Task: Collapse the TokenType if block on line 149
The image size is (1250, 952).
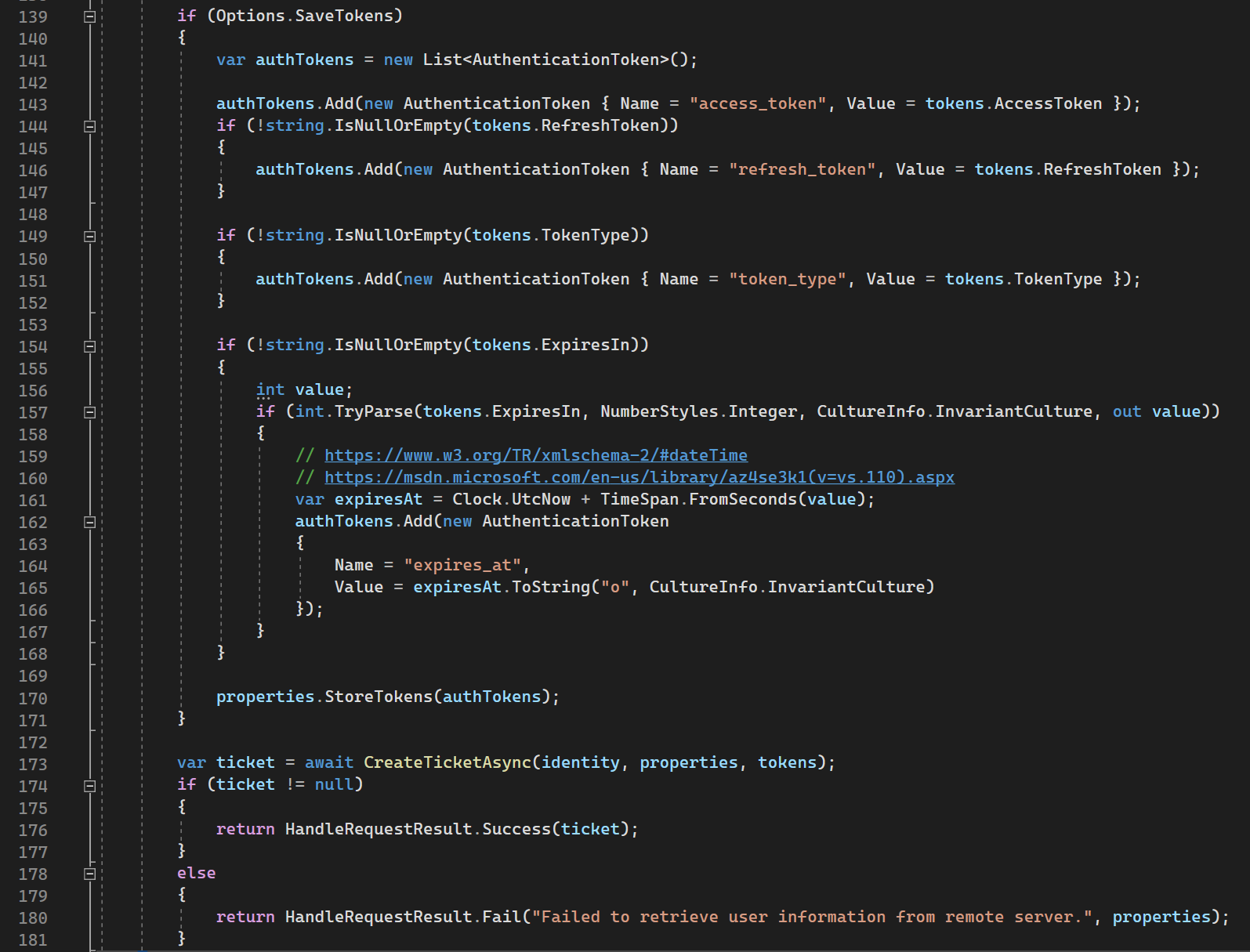Action: (x=90, y=236)
